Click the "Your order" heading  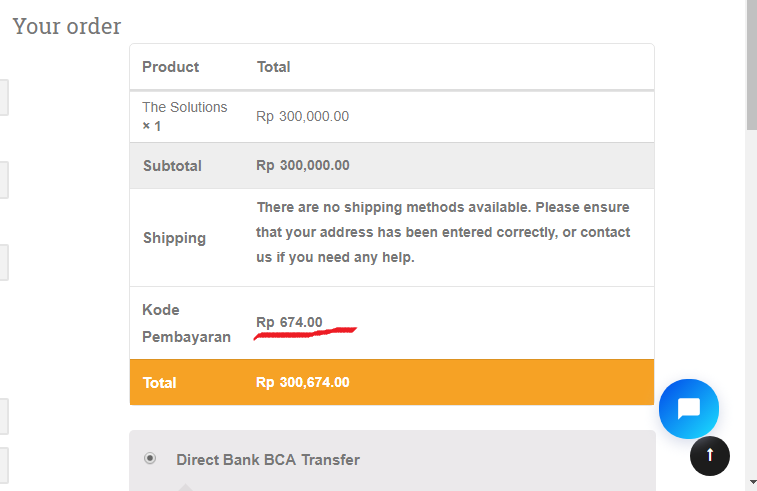point(67,26)
